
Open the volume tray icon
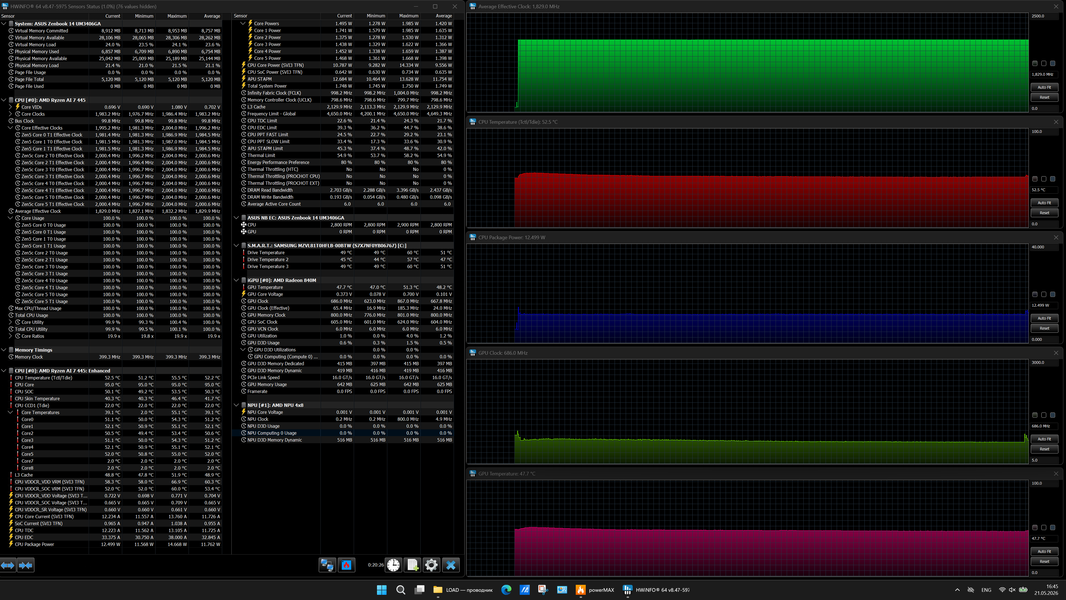pyautogui.click(x=1012, y=590)
